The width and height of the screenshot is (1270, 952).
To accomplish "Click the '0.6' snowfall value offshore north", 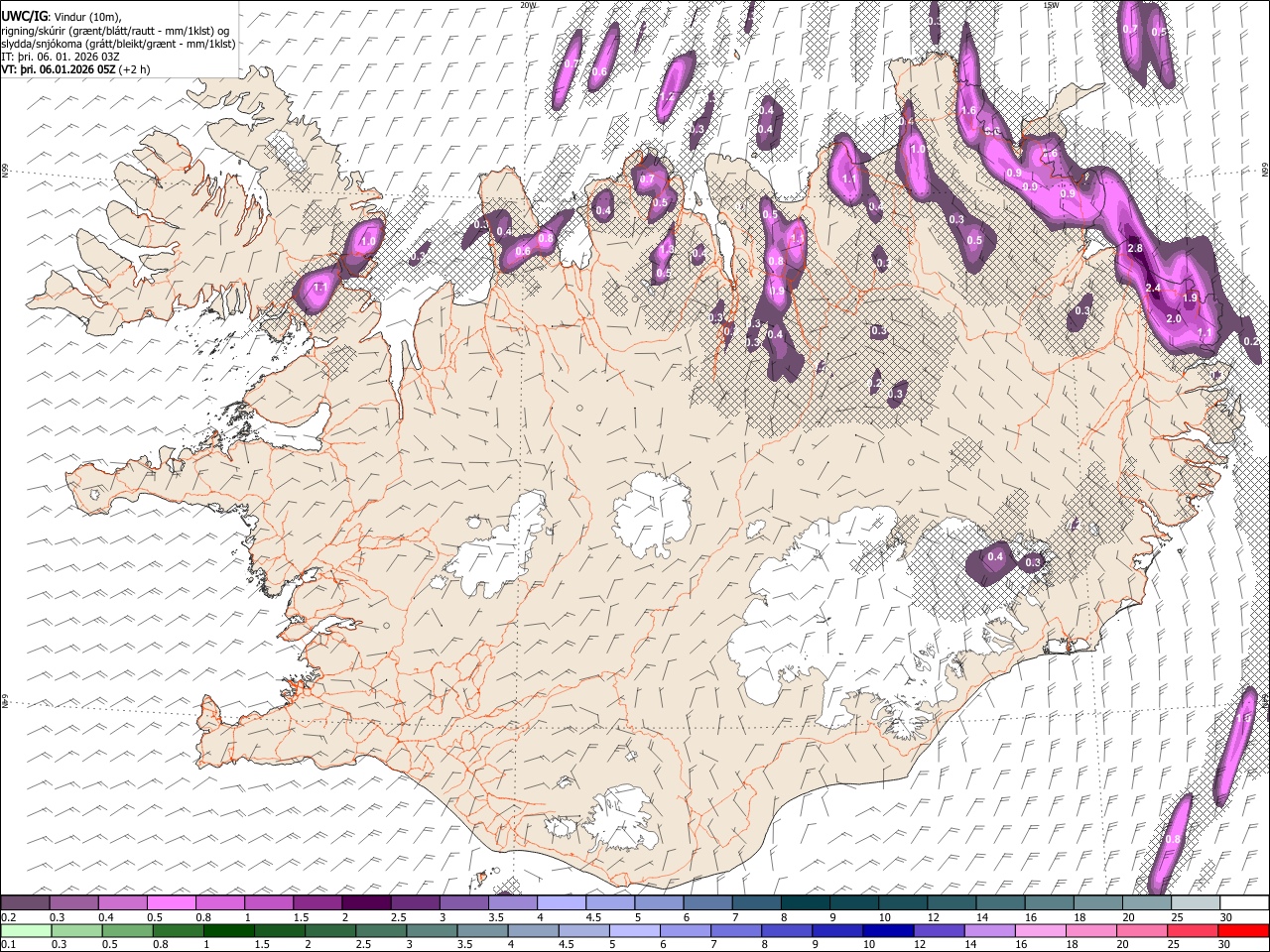I will click(x=598, y=71).
